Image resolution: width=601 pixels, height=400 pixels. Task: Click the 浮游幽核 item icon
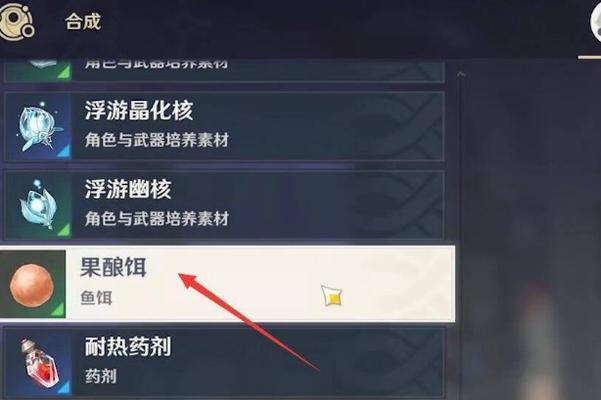tap(38, 205)
